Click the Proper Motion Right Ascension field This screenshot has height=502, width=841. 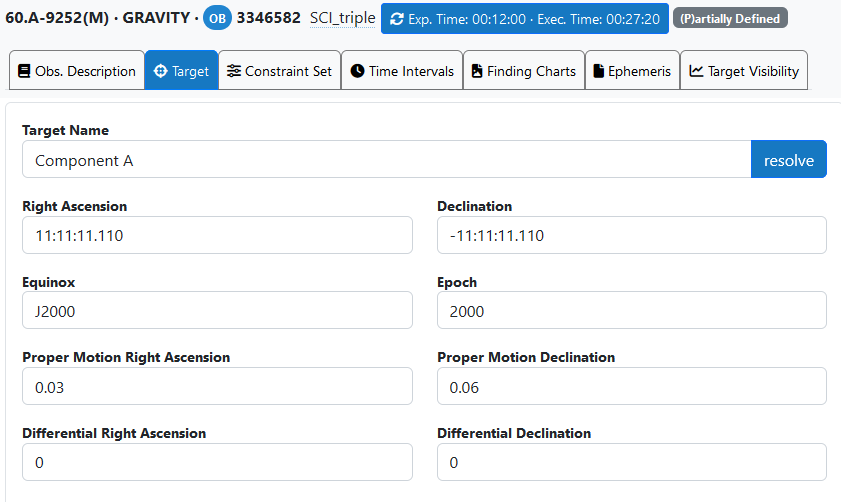(x=217, y=387)
